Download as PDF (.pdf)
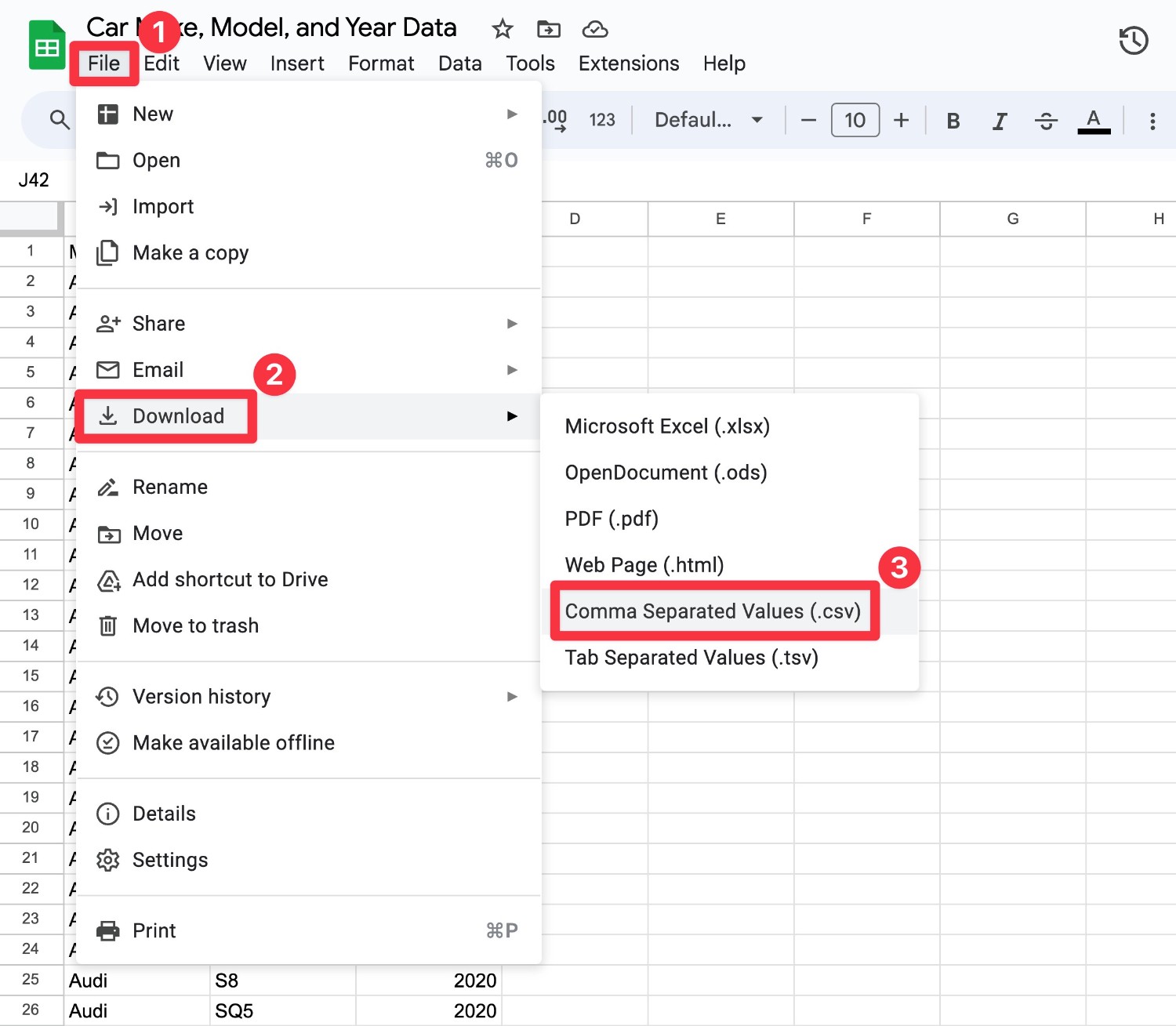Viewport: 1176px width, 1026px height. 729,519
